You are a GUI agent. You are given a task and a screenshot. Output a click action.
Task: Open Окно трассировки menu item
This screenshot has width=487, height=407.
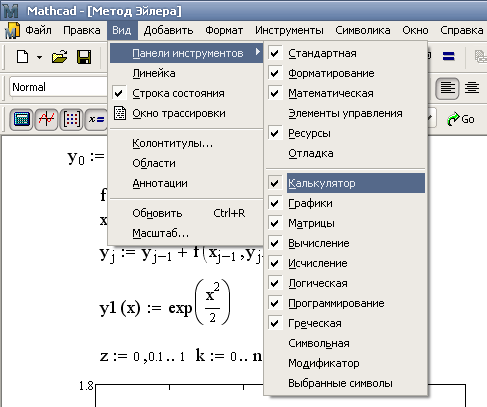pos(186,113)
